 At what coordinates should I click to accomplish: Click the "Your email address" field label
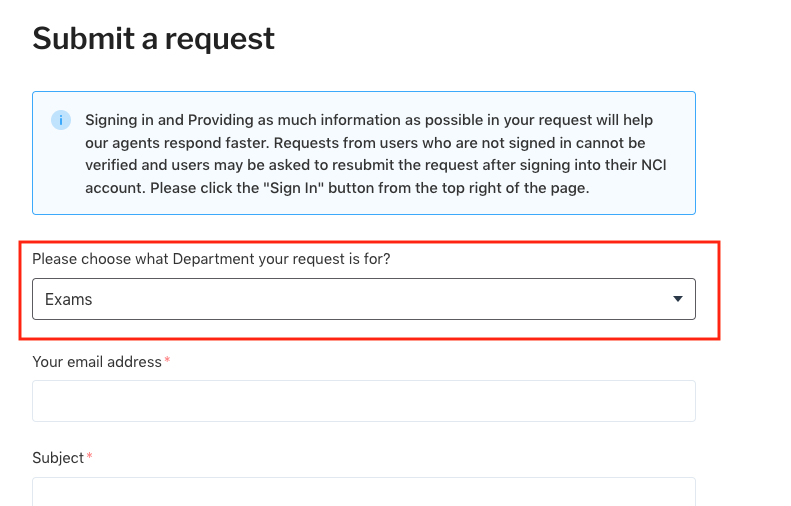coord(97,362)
